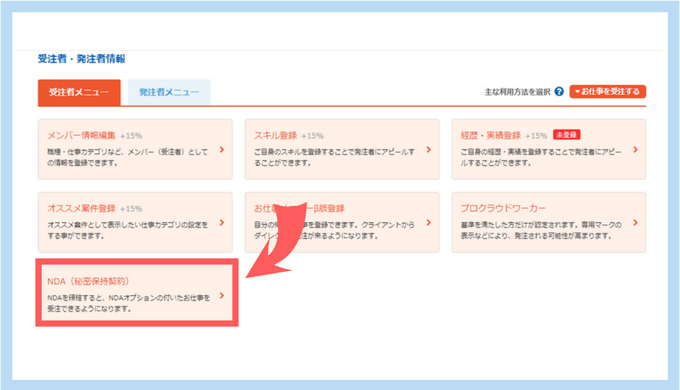This screenshot has height=390, width=680.
Task: Click the chevron on スキル登録 card
Action: point(429,150)
